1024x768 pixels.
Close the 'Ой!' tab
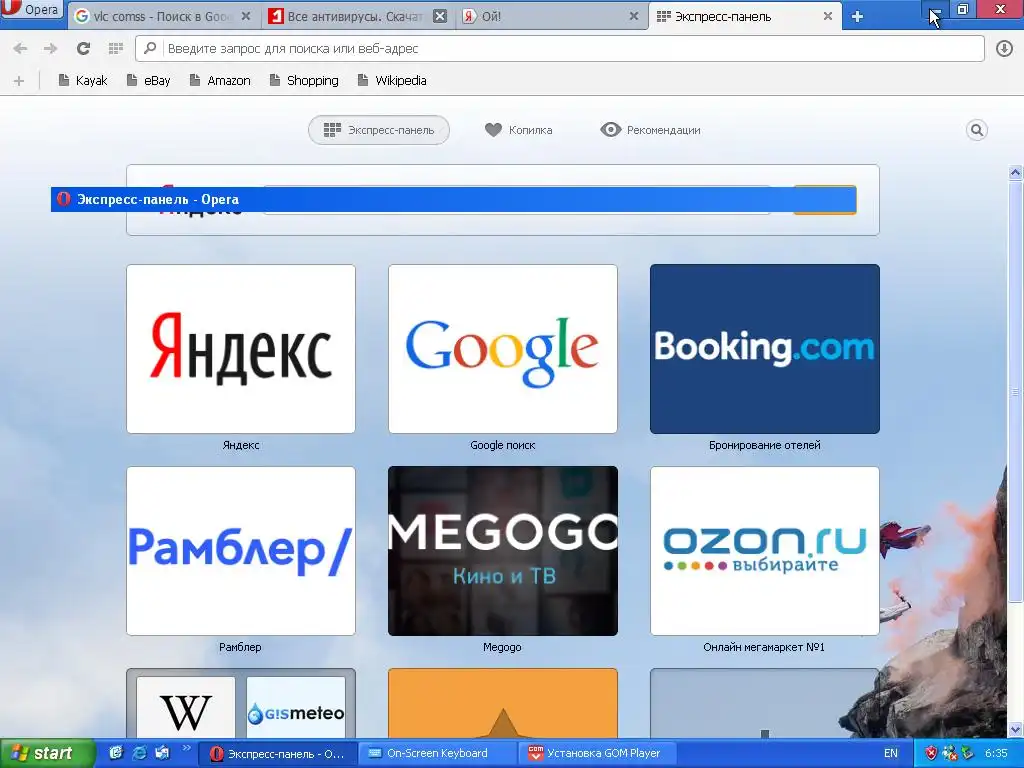633,16
